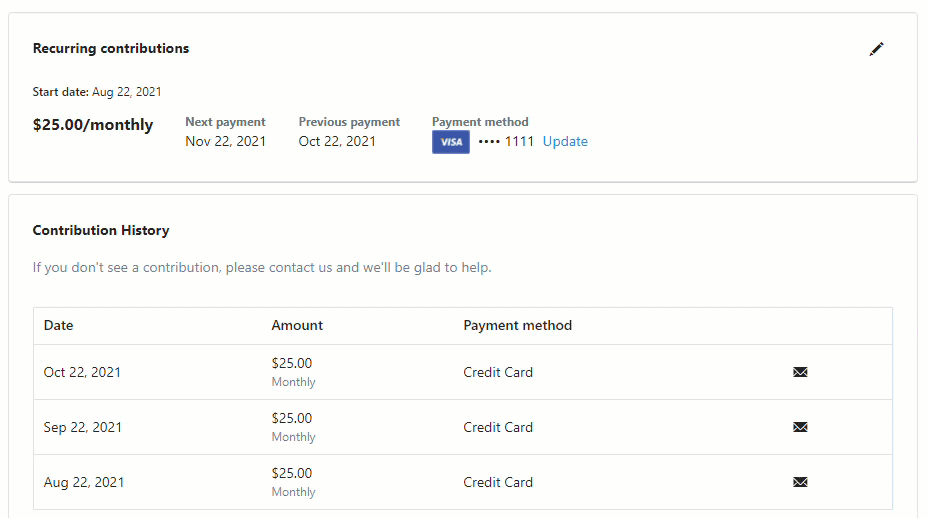Select the Sep 22, 2021 date cell
928x518 pixels.
pos(83,427)
